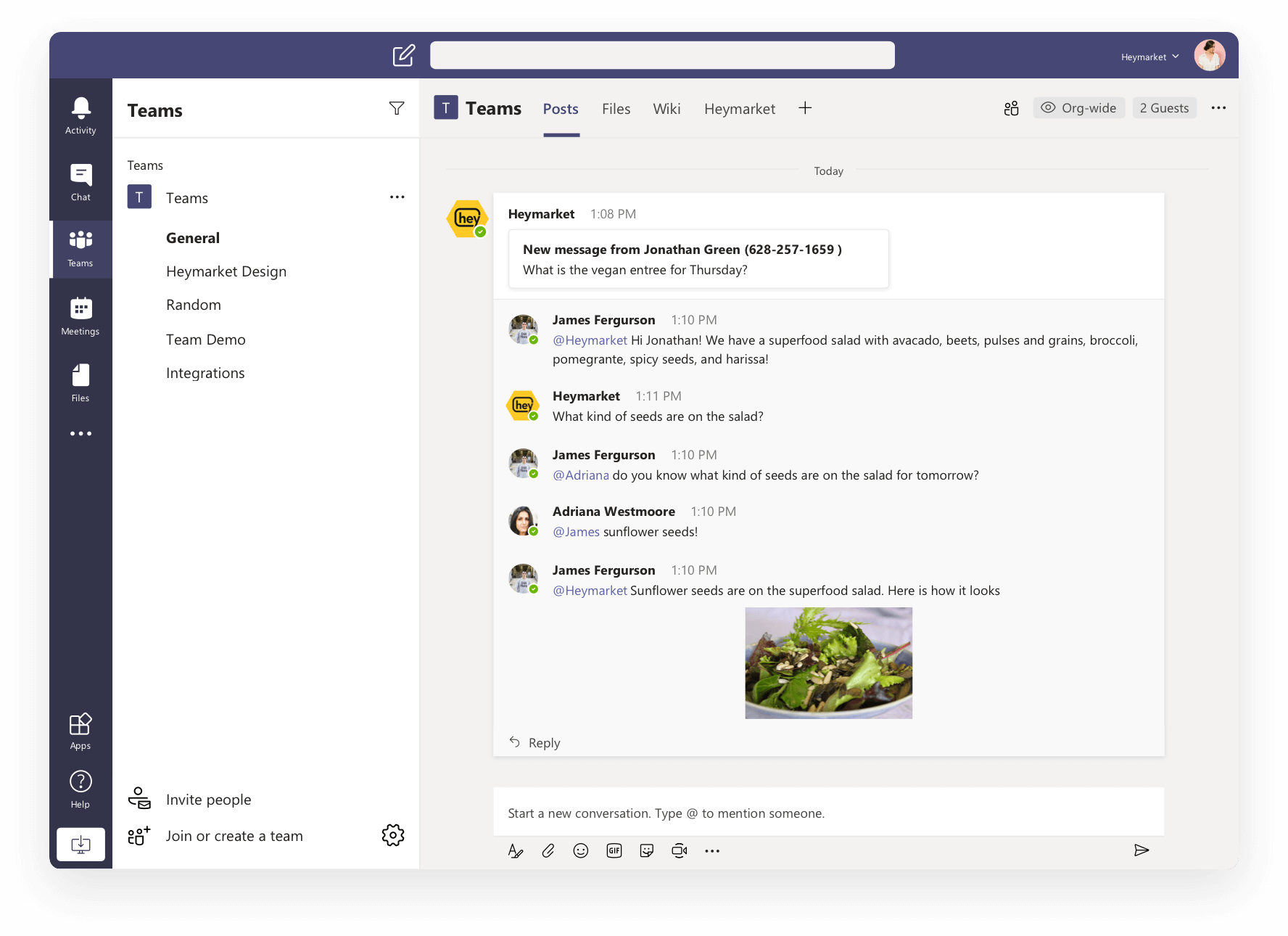Send the message with arrow icon
The image size is (1288, 936).
coord(1142,850)
